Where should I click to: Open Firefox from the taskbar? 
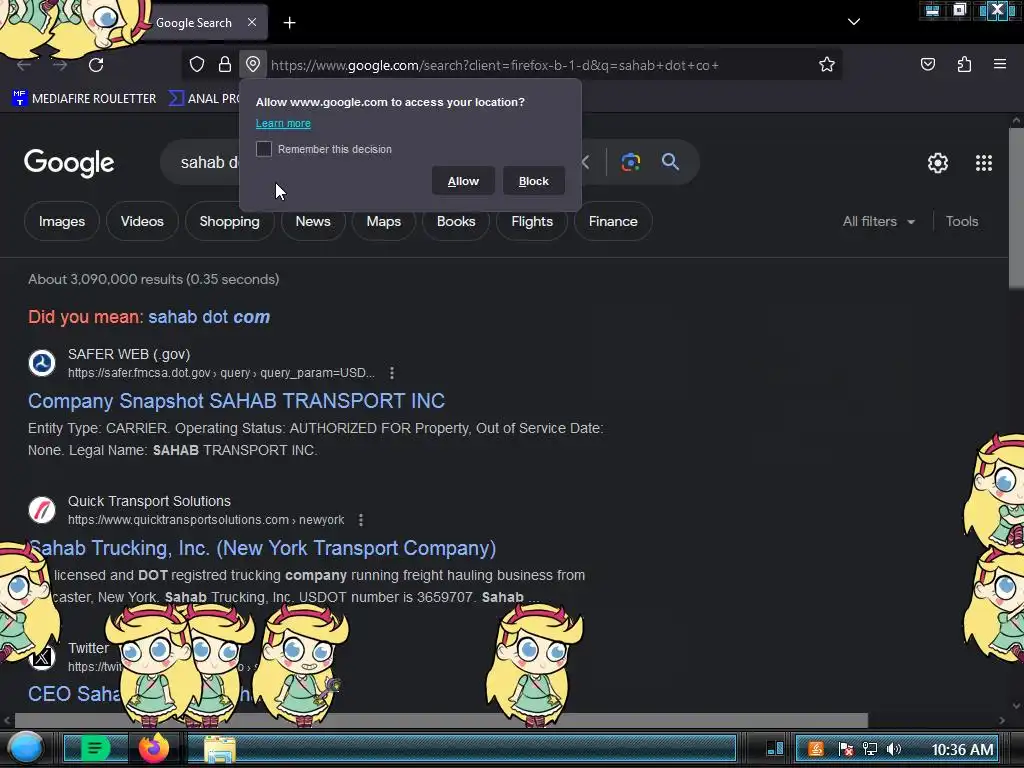tap(153, 748)
